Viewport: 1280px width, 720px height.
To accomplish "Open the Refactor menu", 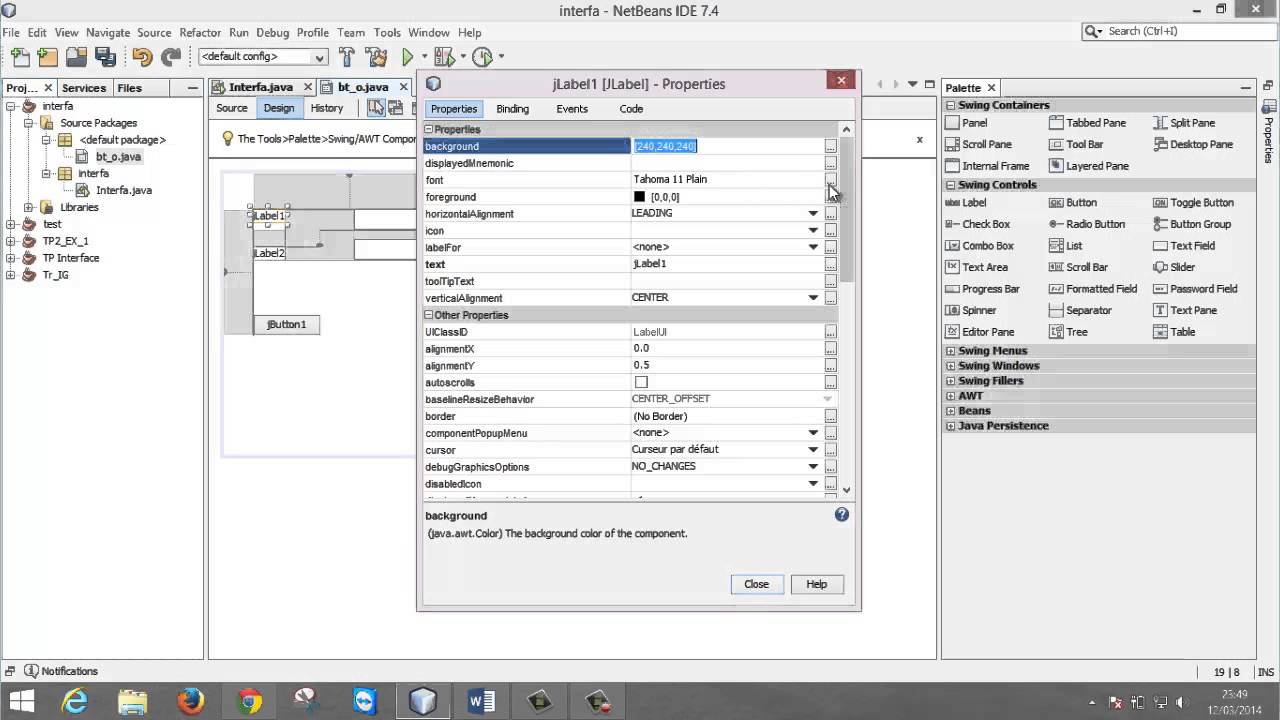I will pyautogui.click(x=200, y=32).
